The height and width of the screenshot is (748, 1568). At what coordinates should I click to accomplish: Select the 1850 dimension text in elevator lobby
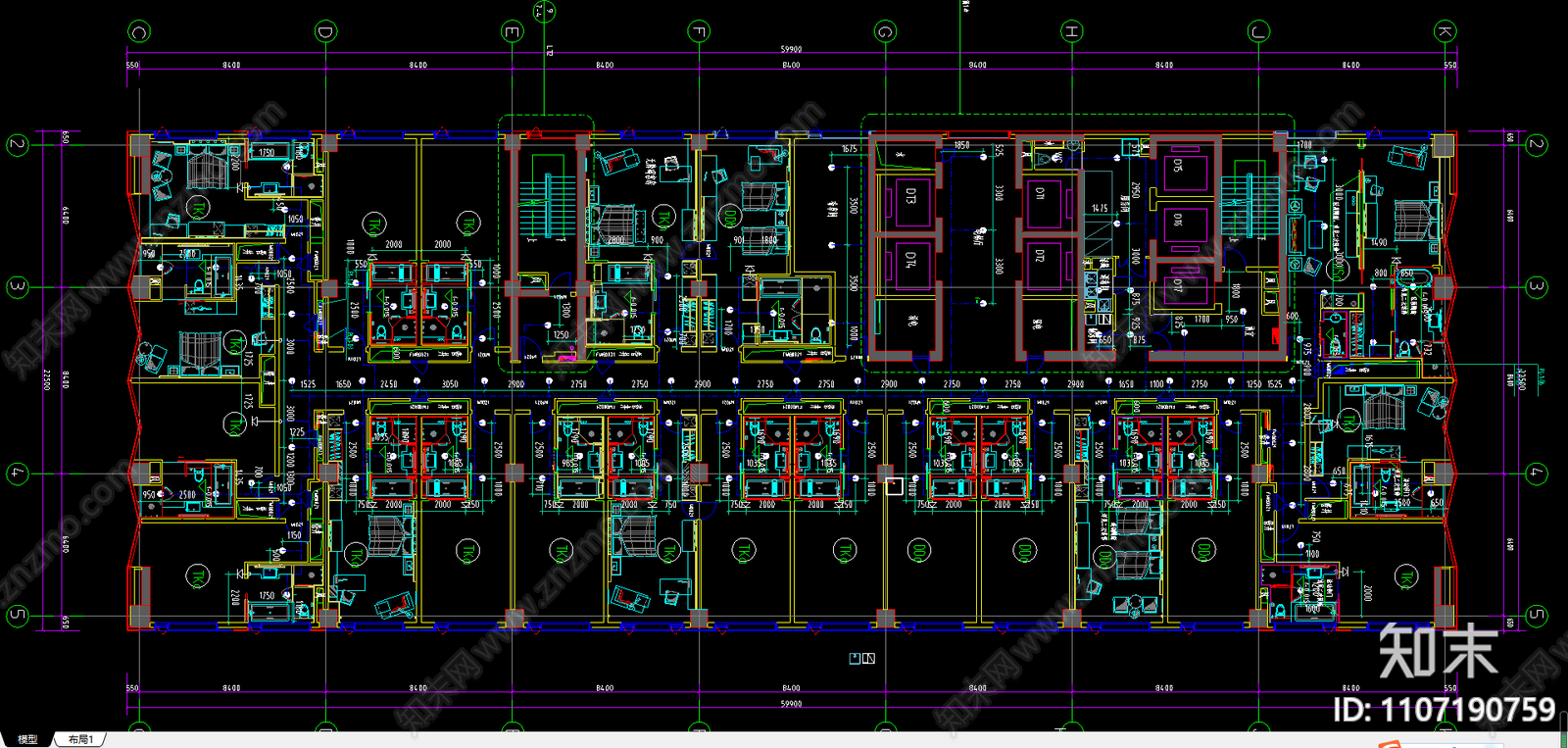coord(961,145)
